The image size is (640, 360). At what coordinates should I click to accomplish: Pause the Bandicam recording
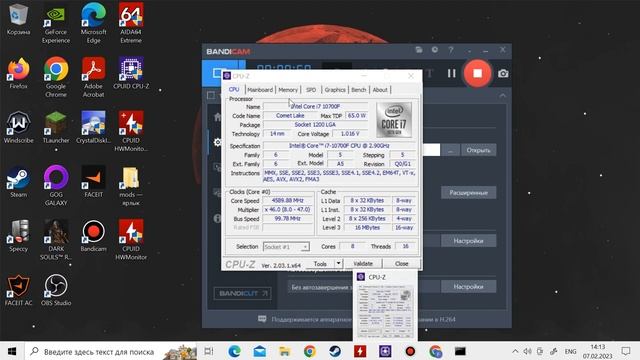(451, 73)
